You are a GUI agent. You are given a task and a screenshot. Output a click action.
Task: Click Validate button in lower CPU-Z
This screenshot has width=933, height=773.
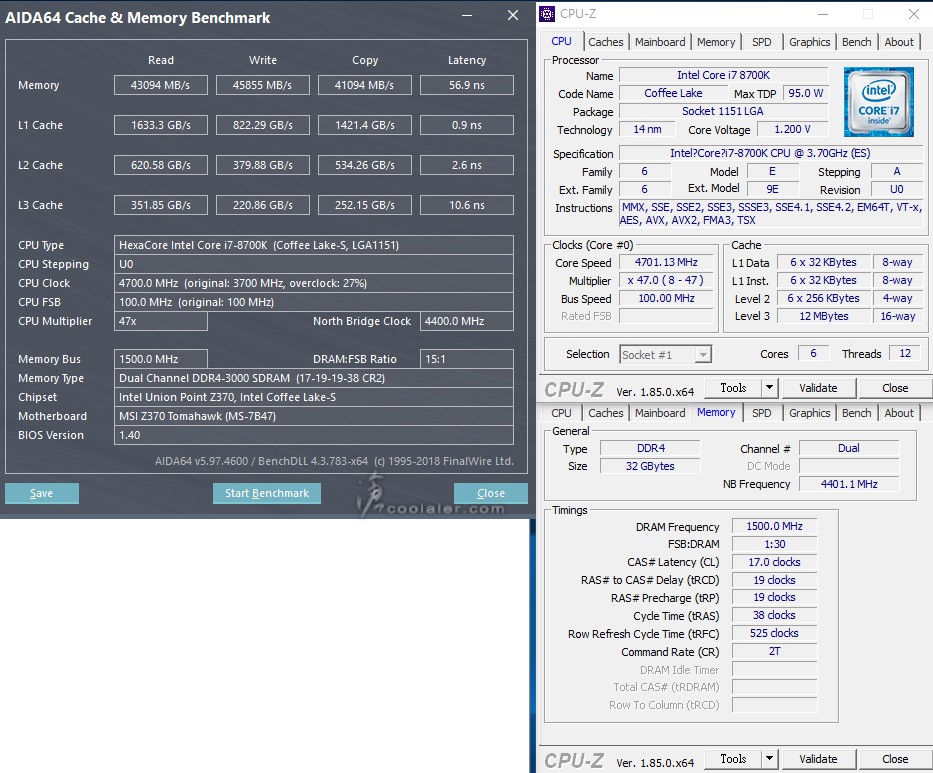[818, 759]
